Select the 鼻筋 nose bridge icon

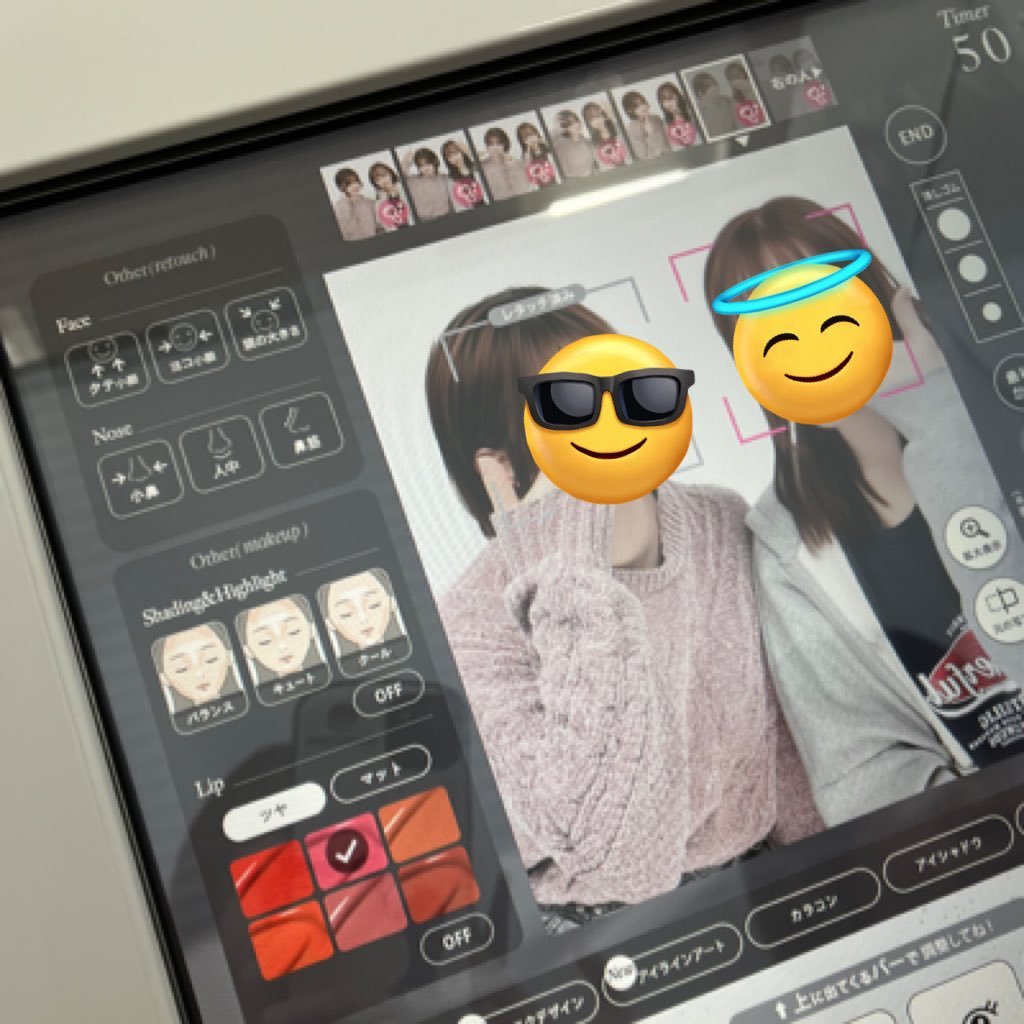(x=301, y=430)
